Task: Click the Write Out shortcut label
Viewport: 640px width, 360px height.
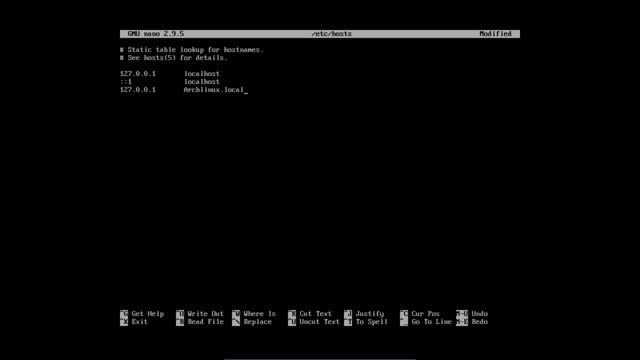Action: pyautogui.click(x=205, y=314)
